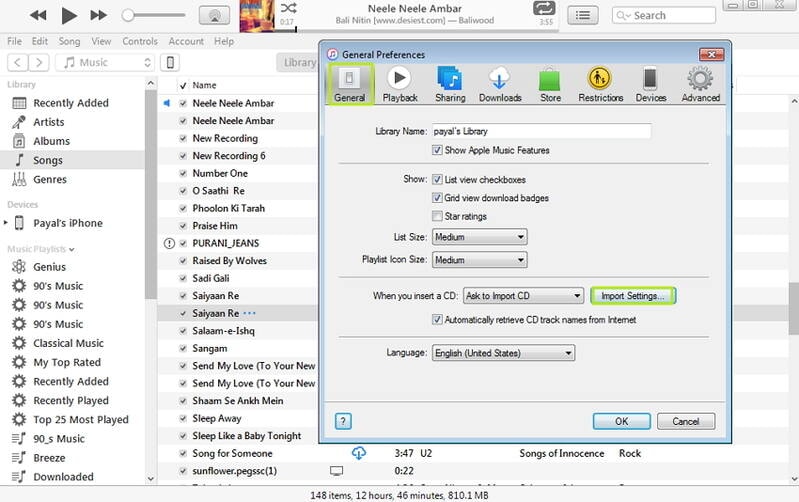Screen dimensions: 799x502
Task: Uncheck the Sangam song checkbox
Action: pos(183,349)
